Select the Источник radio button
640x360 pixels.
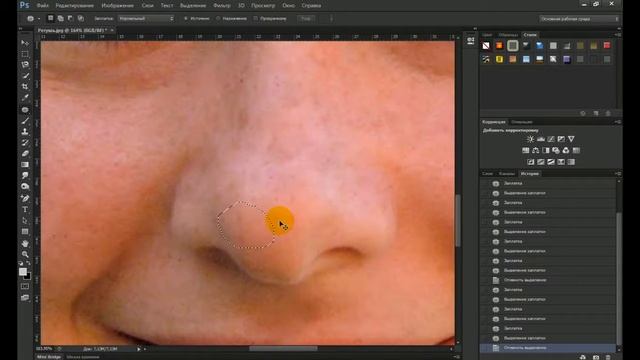(186, 18)
